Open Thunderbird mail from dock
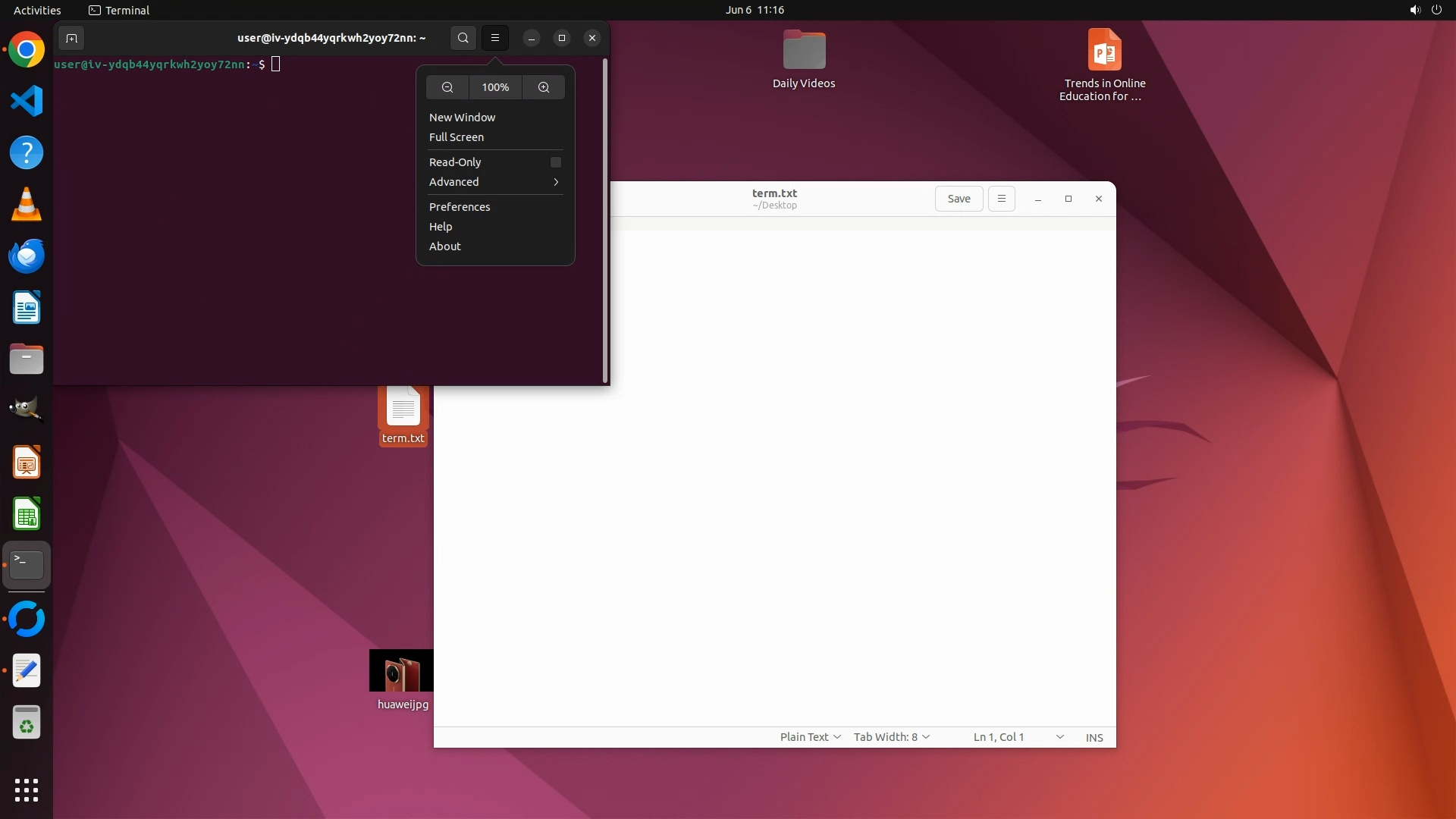 (x=27, y=256)
